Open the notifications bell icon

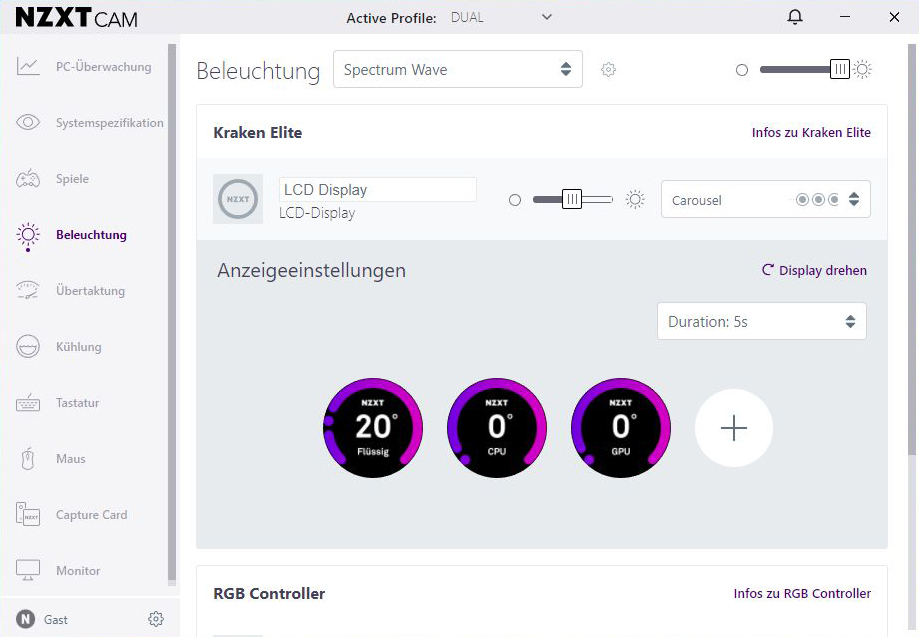coord(795,17)
